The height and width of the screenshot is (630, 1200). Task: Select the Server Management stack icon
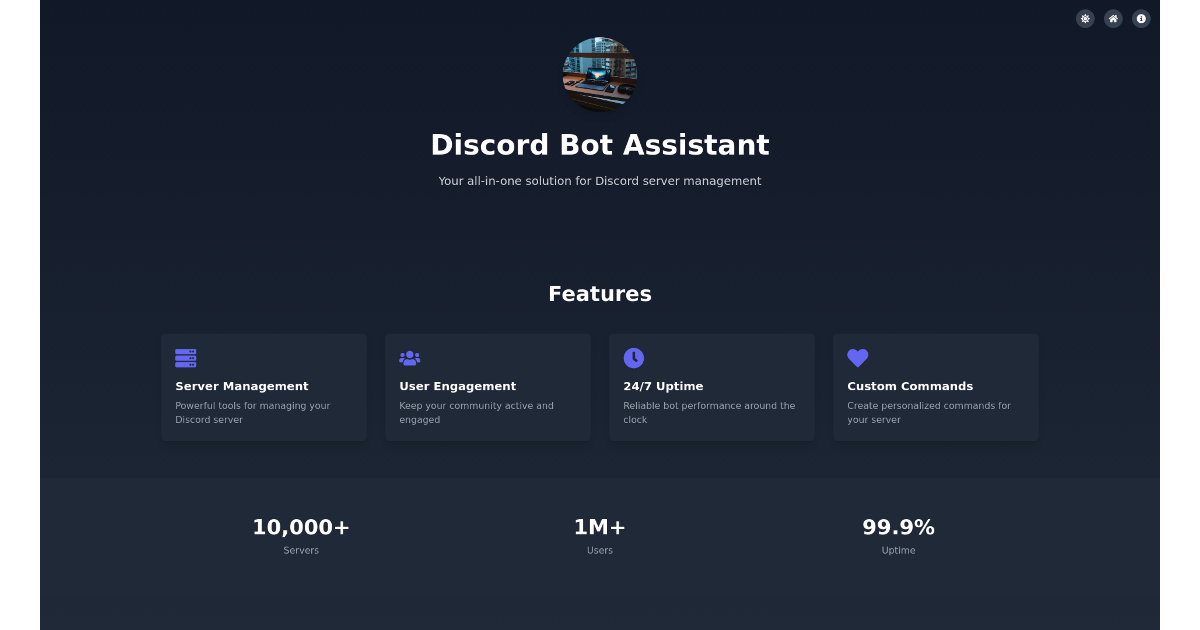click(185, 357)
